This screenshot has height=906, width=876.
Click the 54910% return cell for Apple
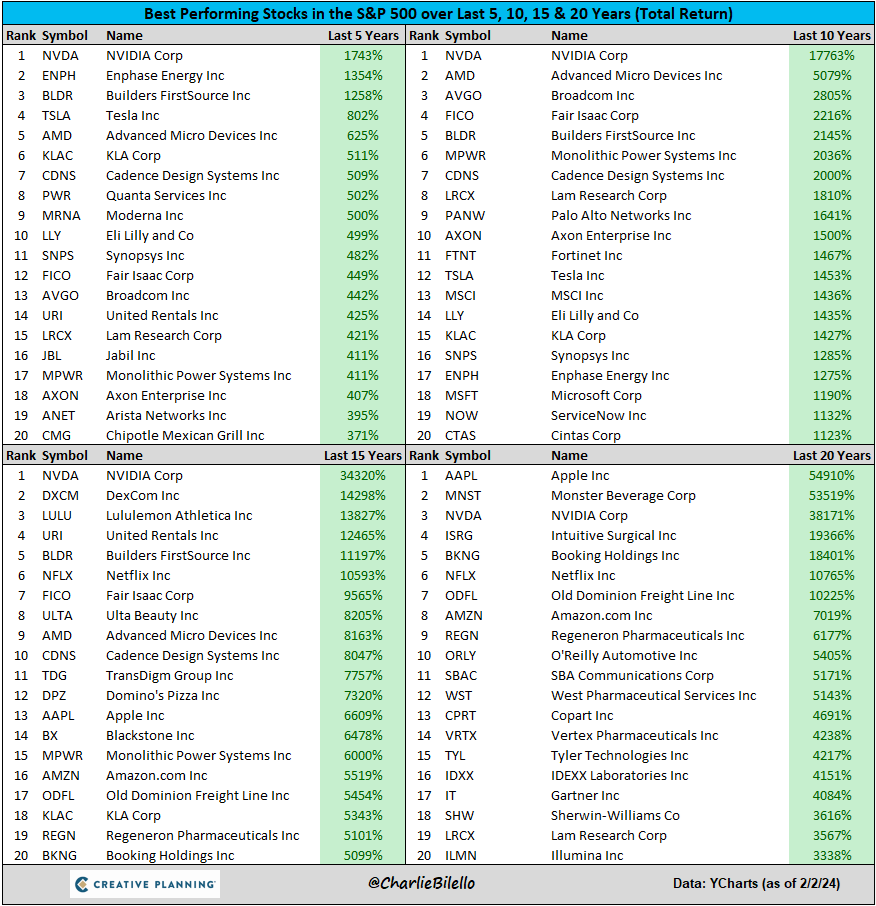tap(831, 476)
